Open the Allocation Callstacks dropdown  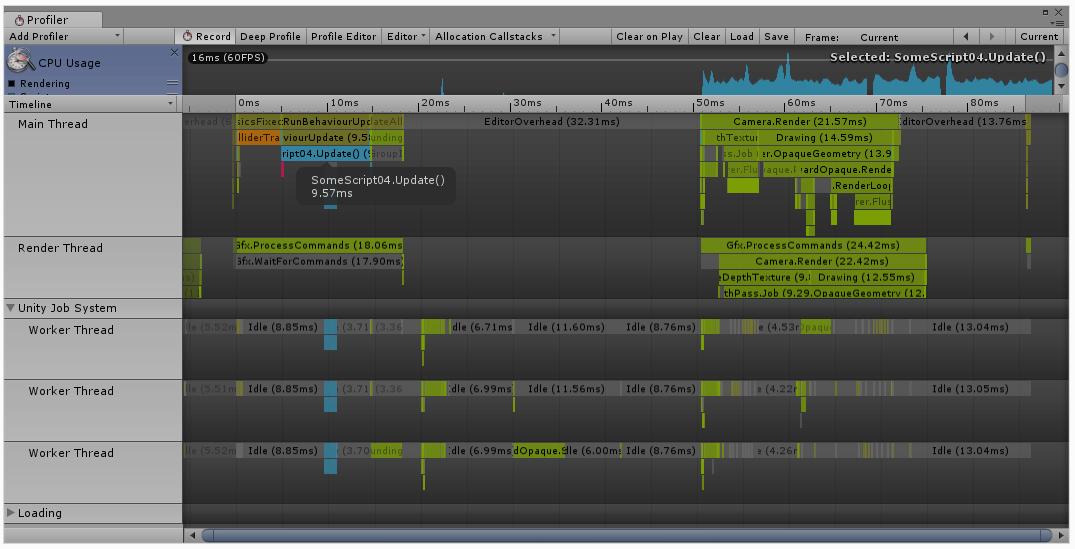click(x=495, y=36)
